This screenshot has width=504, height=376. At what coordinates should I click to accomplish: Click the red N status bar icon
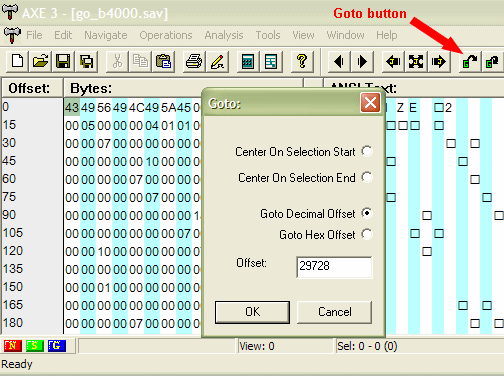pyautogui.click(x=12, y=346)
